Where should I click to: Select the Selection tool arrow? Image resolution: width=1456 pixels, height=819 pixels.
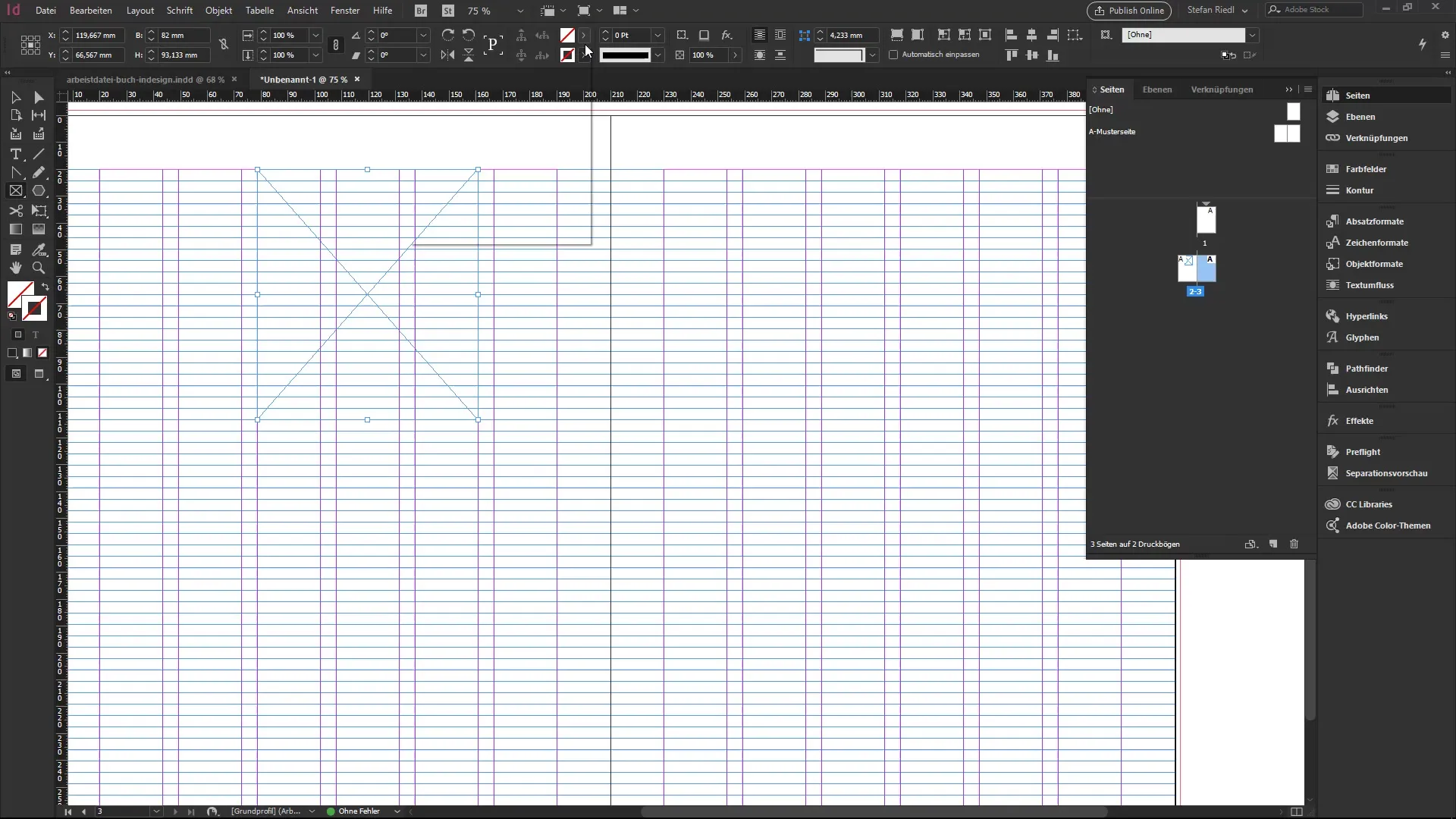[x=15, y=98]
